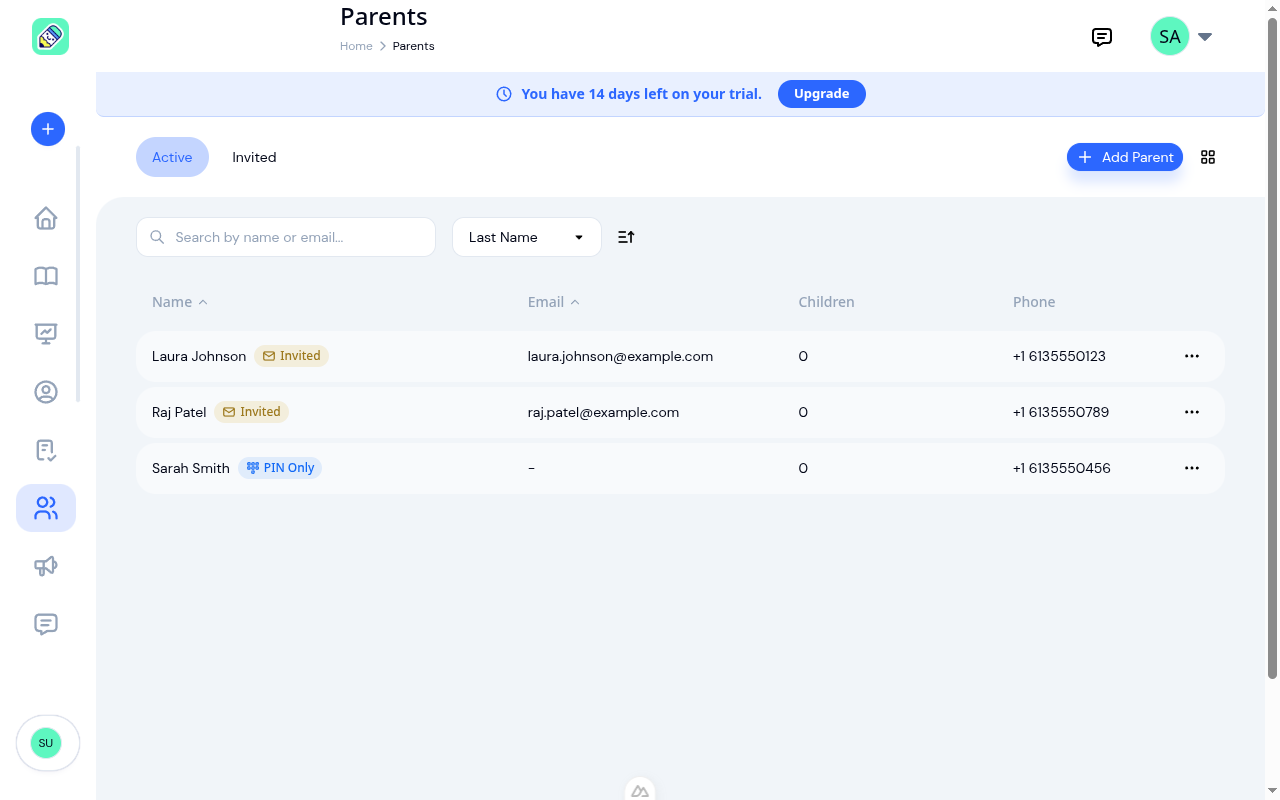Sort by the Email column header

554,302
